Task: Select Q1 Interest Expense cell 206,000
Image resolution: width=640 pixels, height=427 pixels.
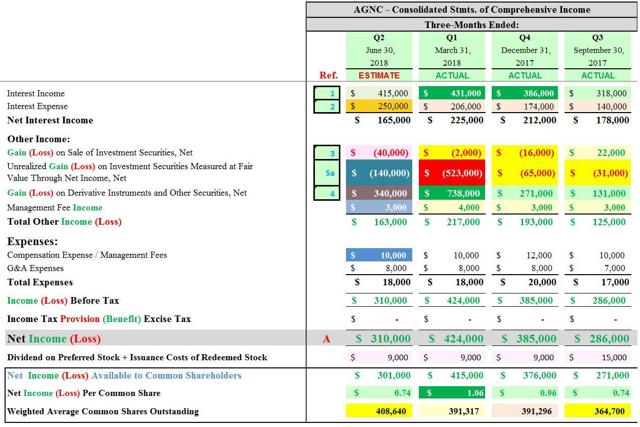Action: click(452, 106)
